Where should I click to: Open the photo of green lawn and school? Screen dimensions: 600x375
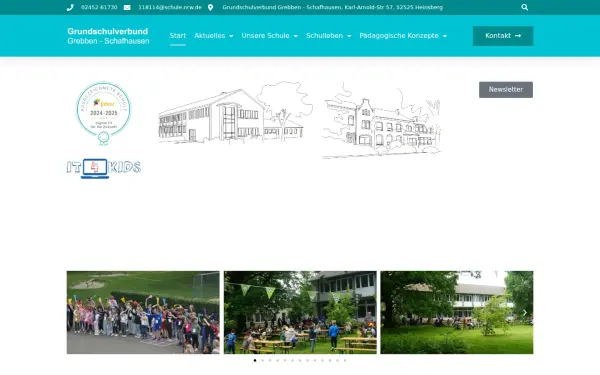point(457,312)
